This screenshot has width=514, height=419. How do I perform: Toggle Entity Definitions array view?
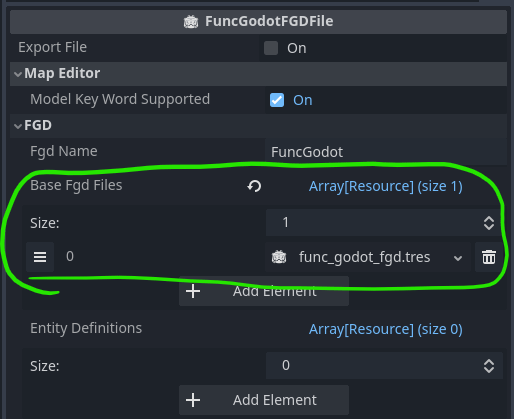(x=386, y=329)
